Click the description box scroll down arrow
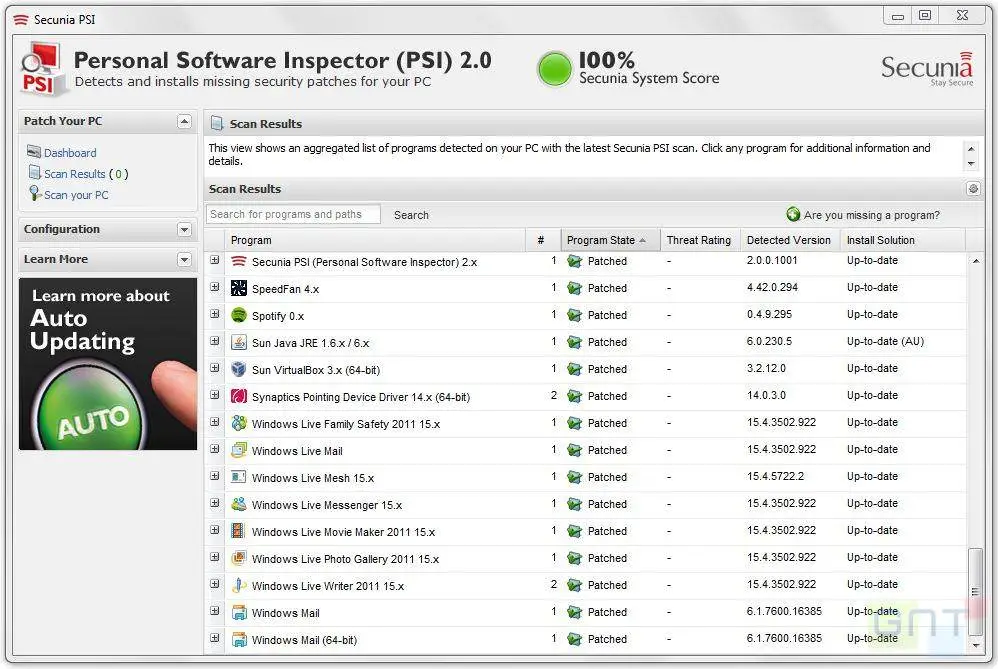Image resolution: width=998 pixels, height=669 pixels. [971, 164]
